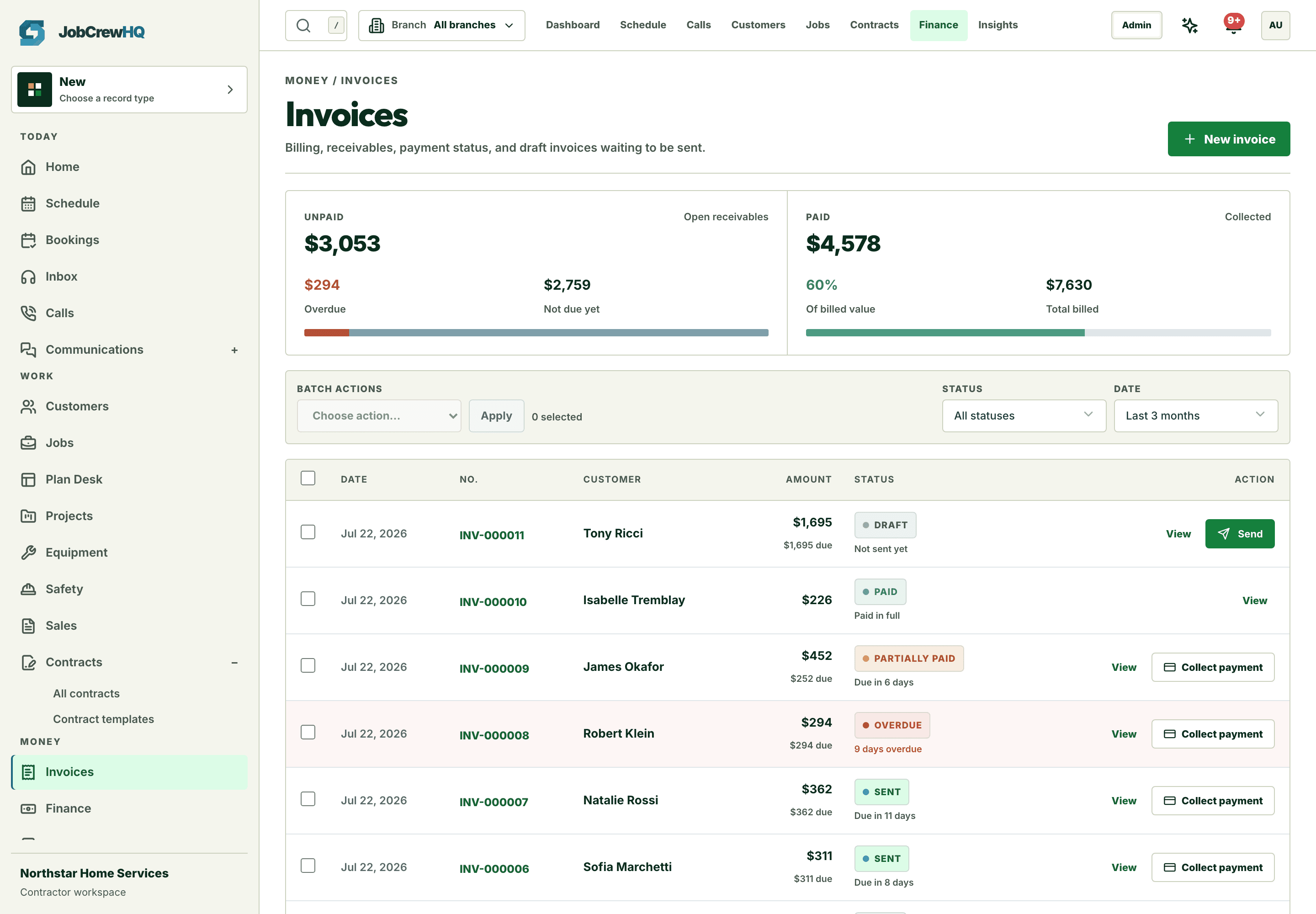Open the search magnifier icon
Viewport: 1316px width, 914px height.
point(303,25)
